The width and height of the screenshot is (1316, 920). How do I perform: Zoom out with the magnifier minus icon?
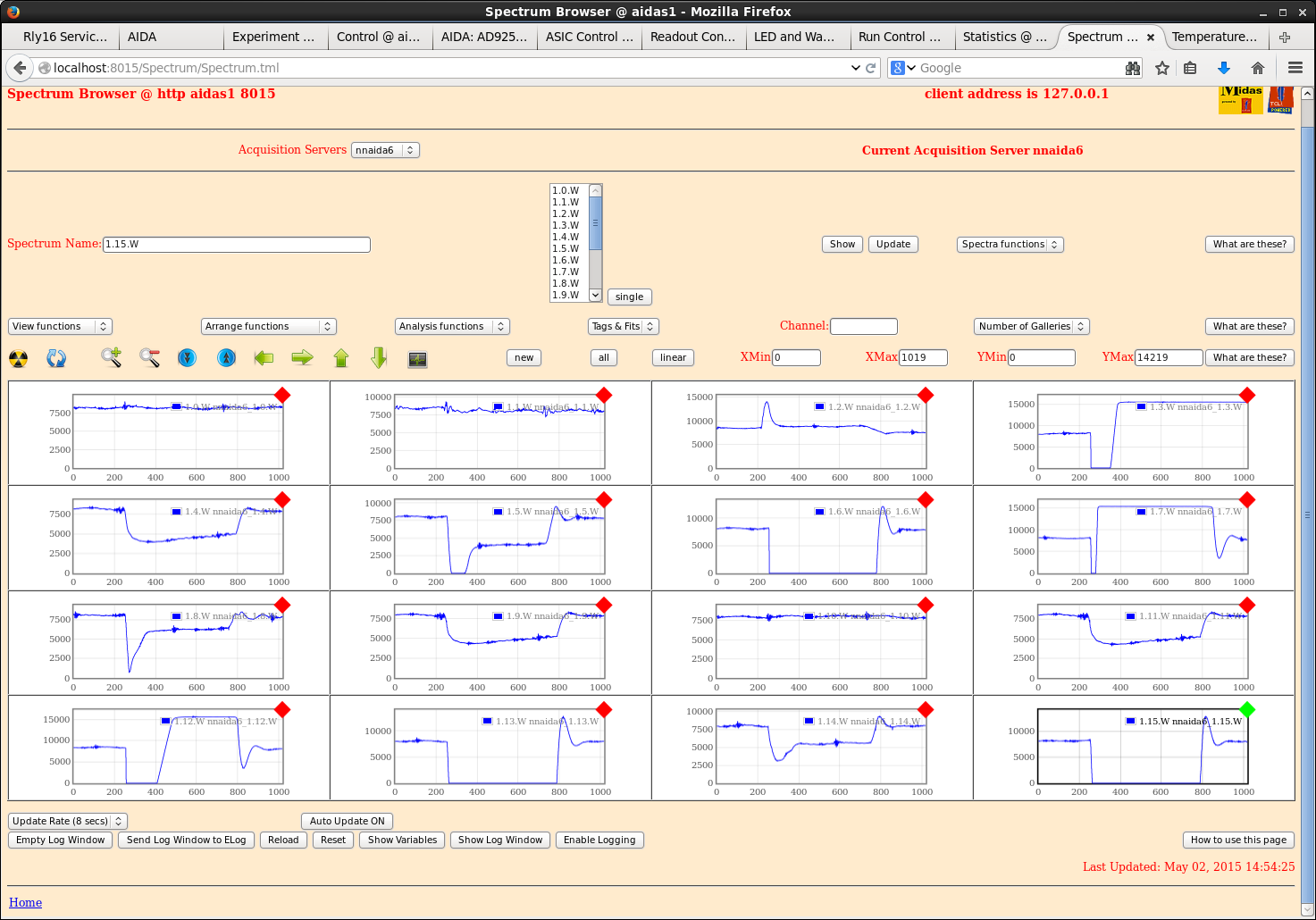tap(149, 358)
